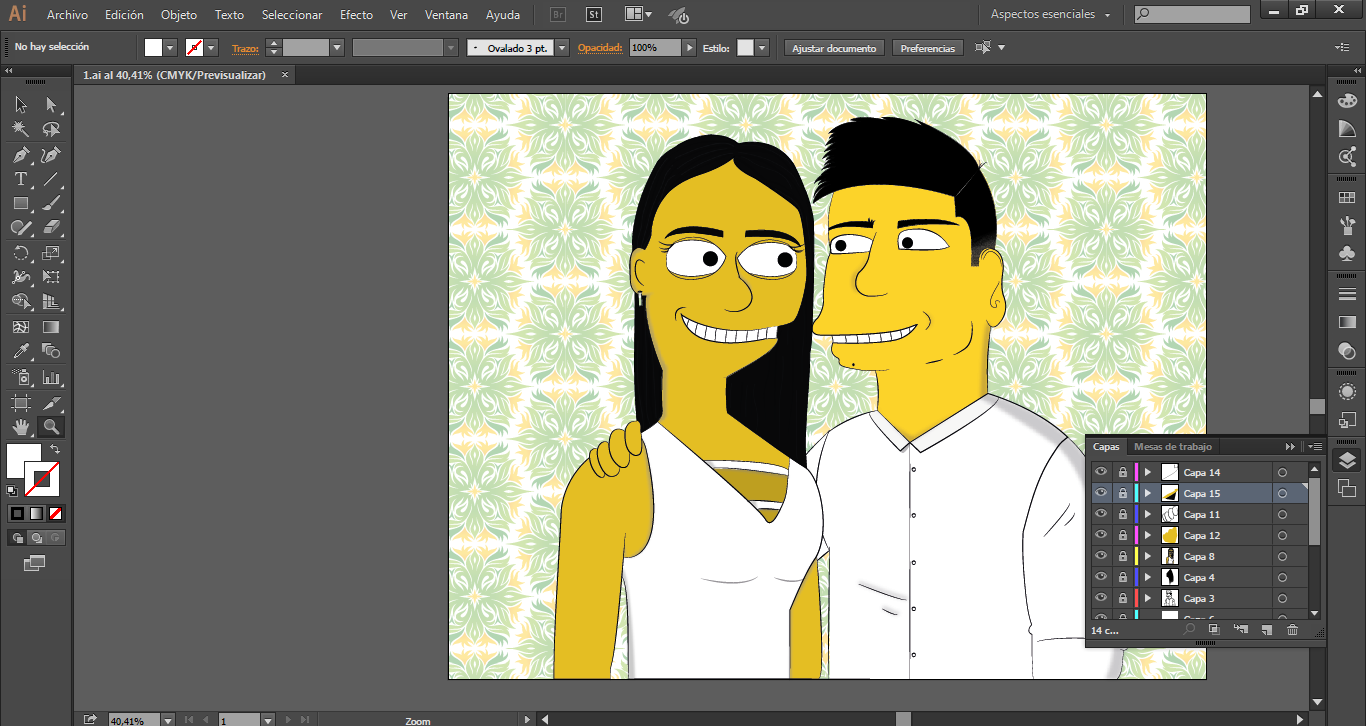
Task: Click the Rotate tool
Action: (21, 254)
